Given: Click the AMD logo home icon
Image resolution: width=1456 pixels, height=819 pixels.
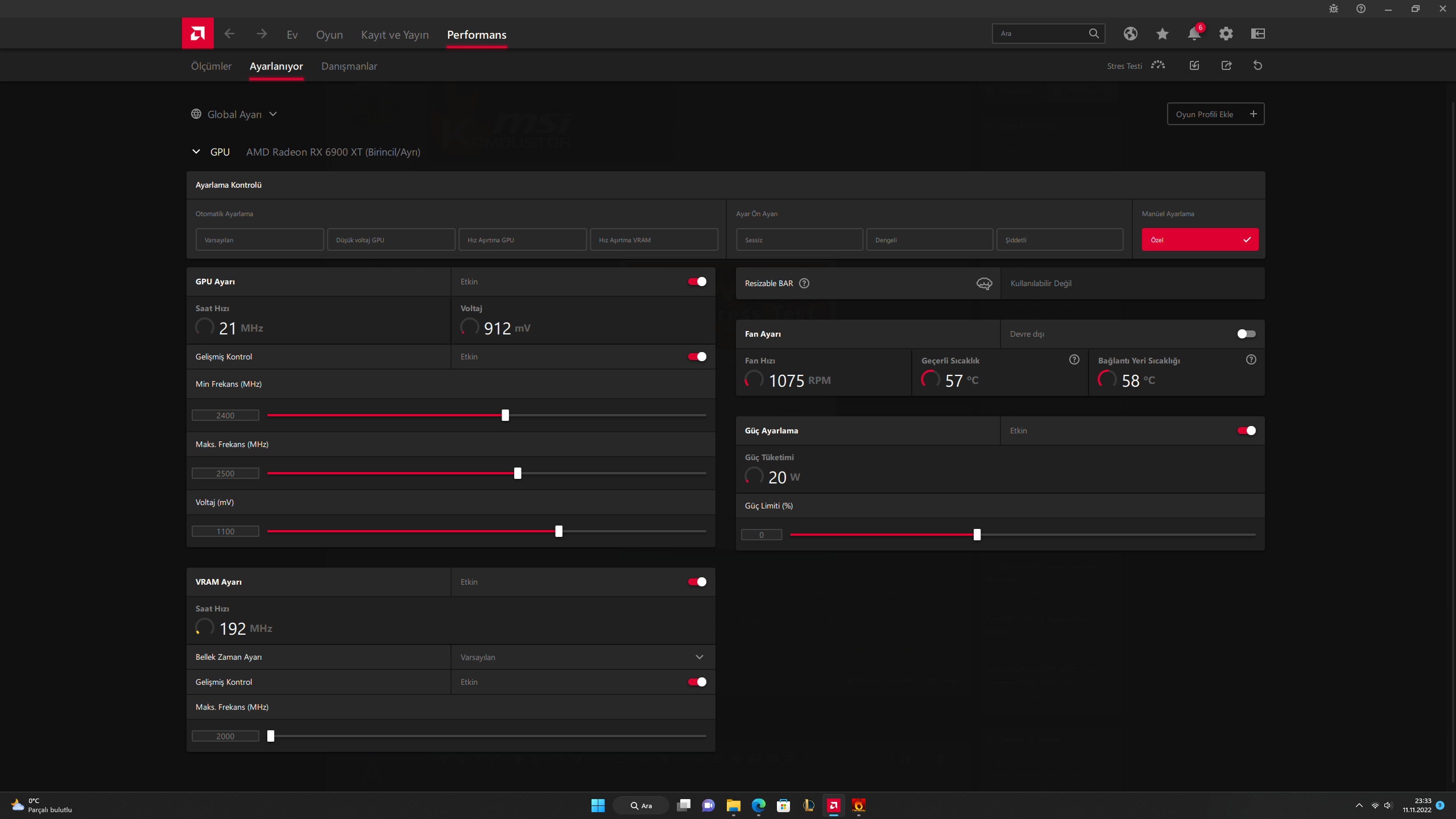Looking at the screenshot, I should pyautogui.click(x=197, y=34).
